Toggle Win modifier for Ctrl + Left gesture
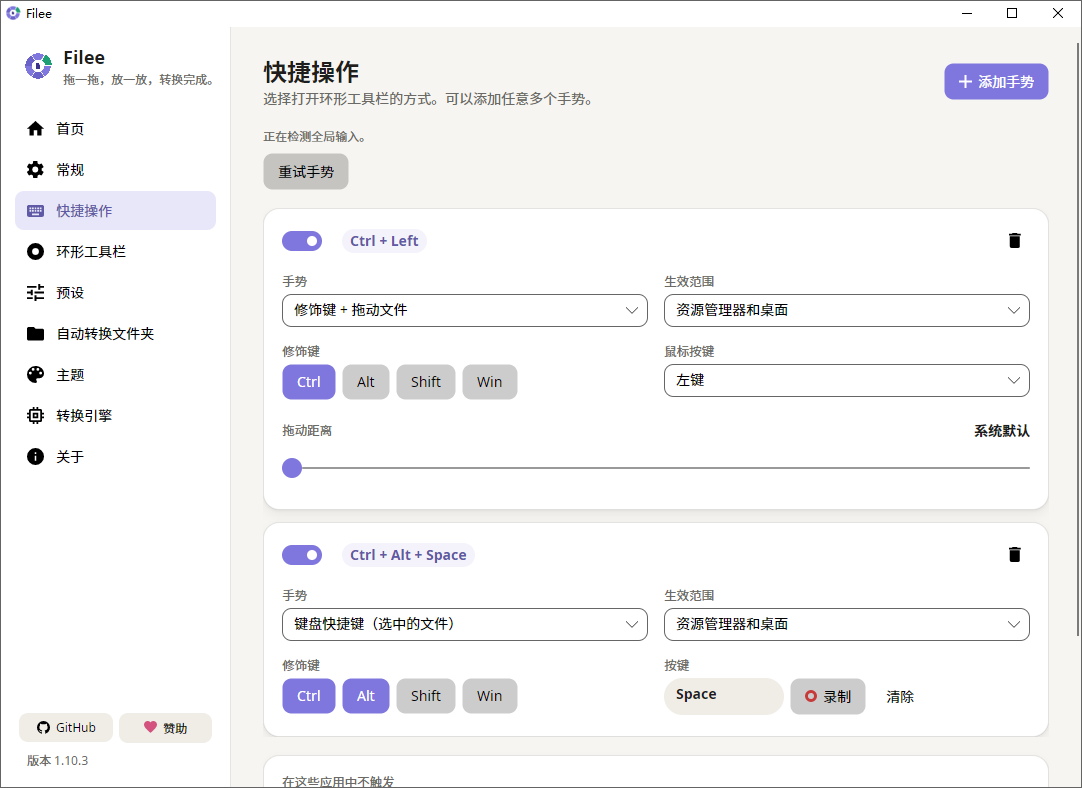The height and width of the screenshot is (788, 1082). 489,382
